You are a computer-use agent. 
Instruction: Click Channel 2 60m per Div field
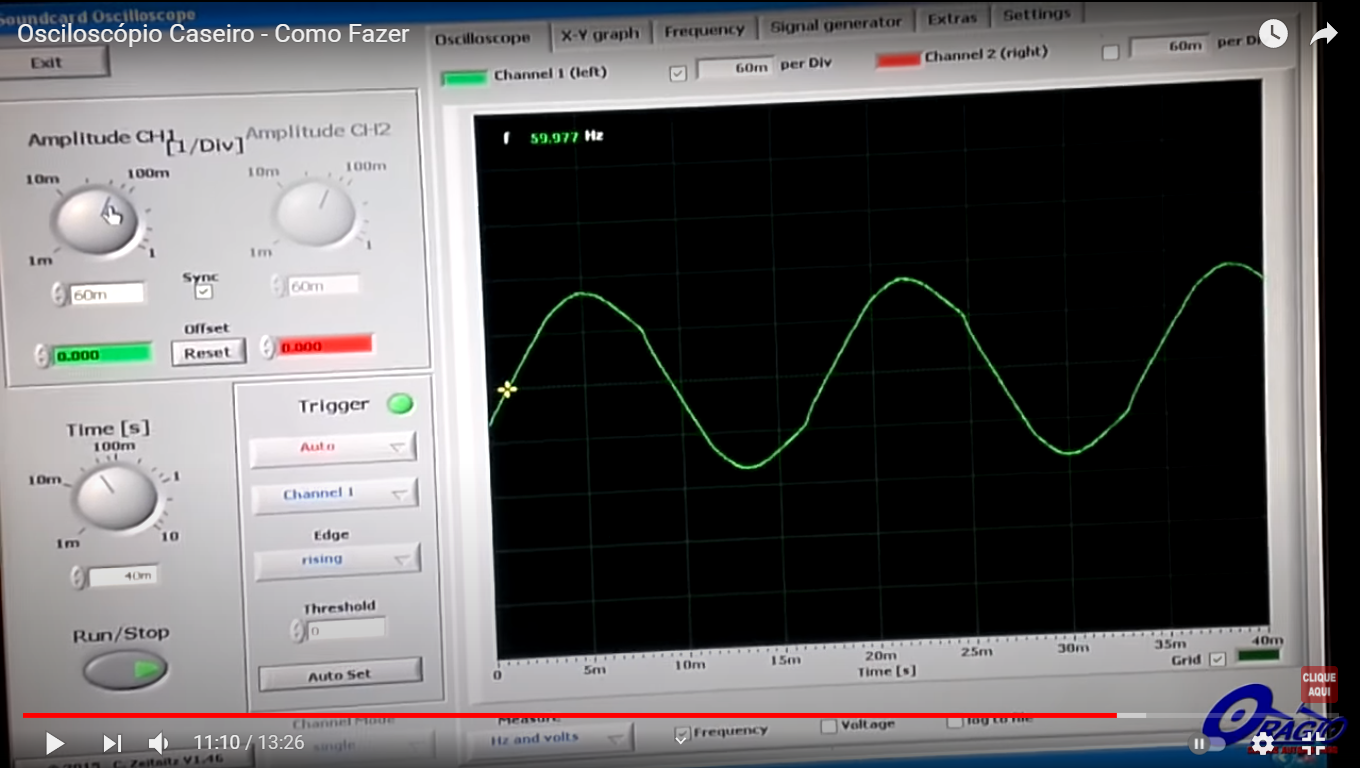1167,46
